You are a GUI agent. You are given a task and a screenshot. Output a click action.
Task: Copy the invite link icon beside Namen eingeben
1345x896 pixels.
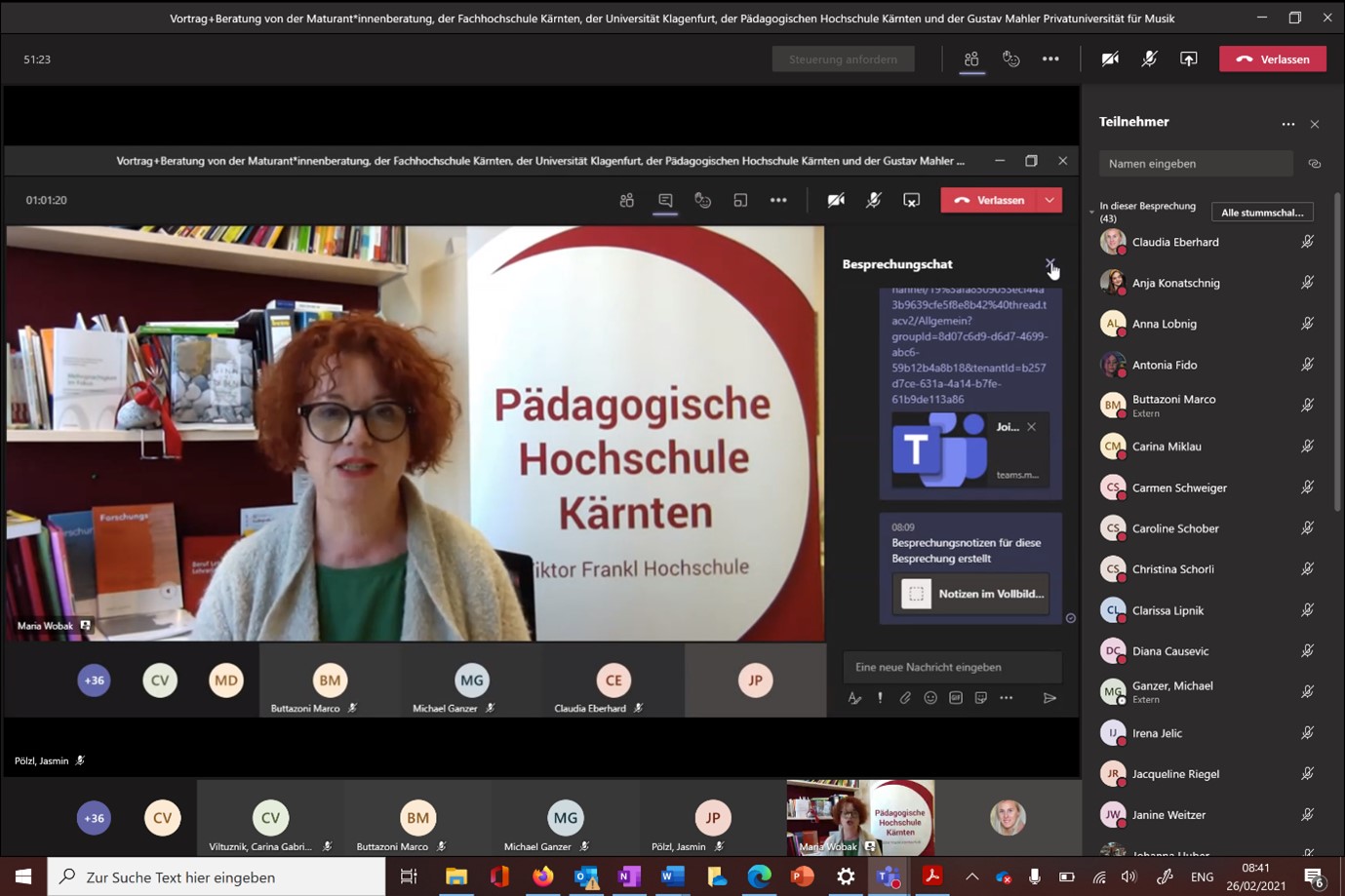click(1315, 164)
